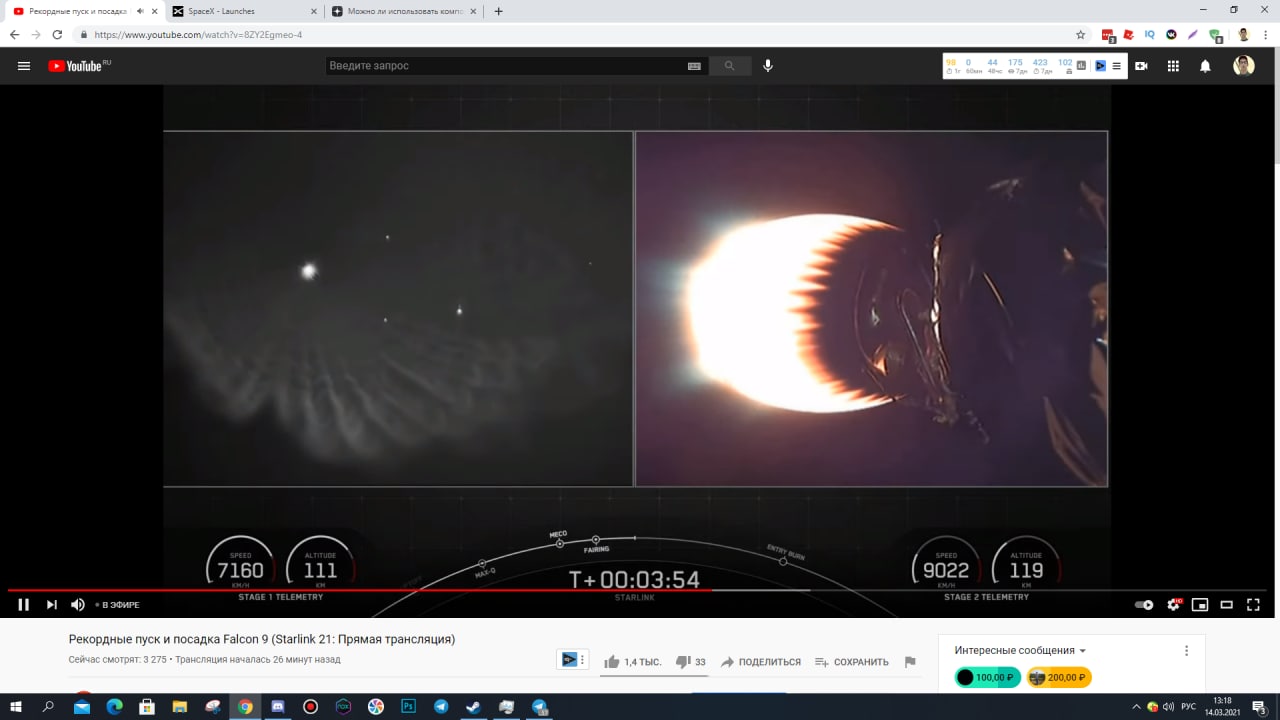1280x720 pixels.
Task: Click the ENTRY BURN timeline marker
Action: tap(783, 561)
